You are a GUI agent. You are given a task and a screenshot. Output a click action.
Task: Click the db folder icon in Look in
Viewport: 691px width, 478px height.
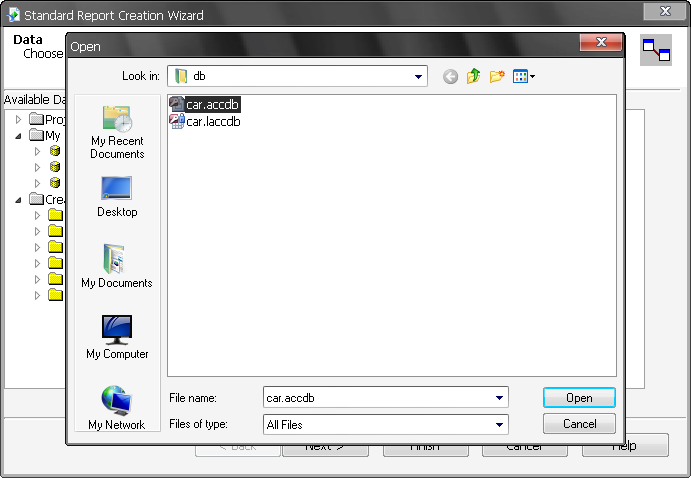[x=181, y=76]
